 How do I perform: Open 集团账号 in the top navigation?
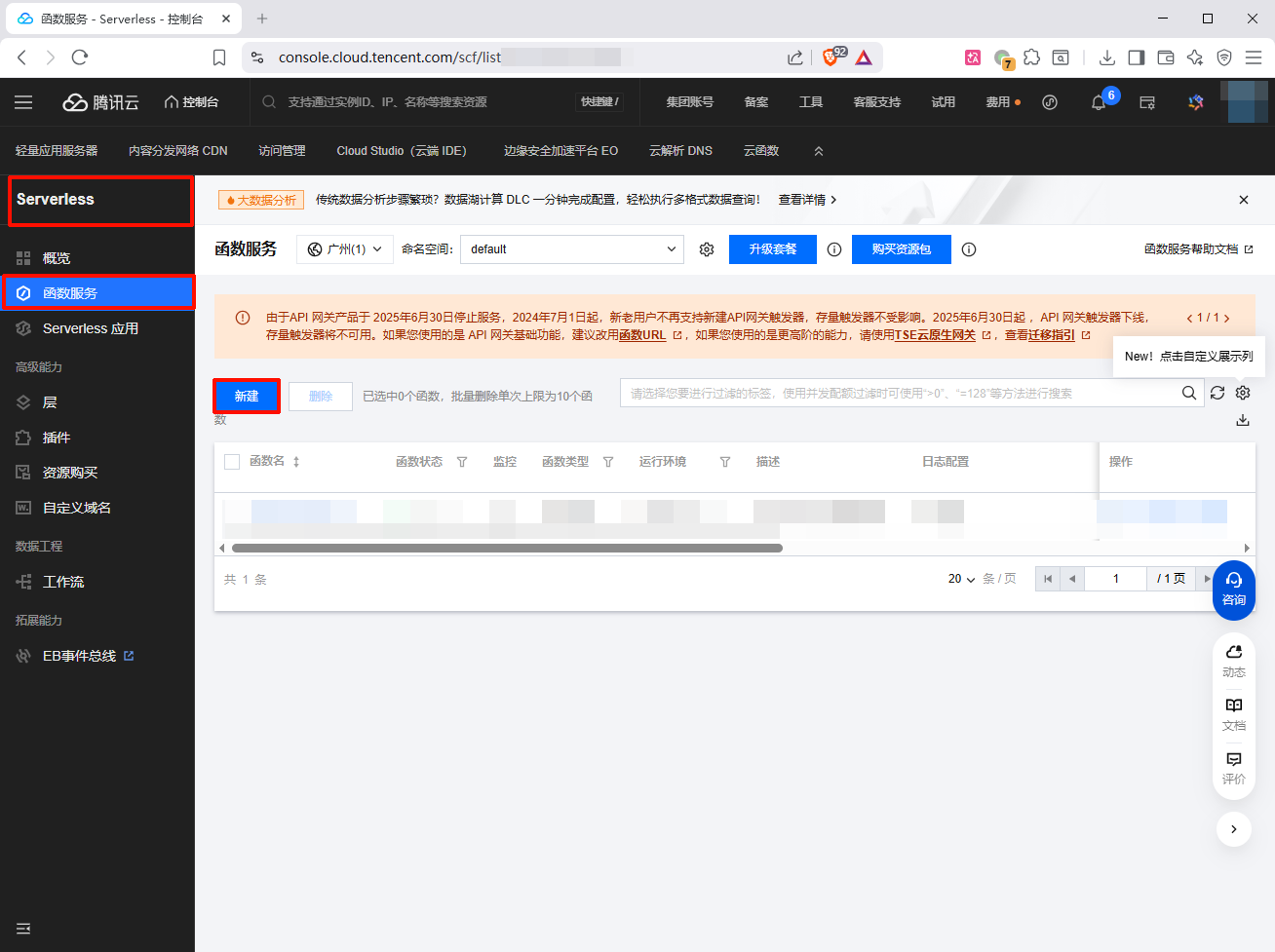click(x=690, y=102)
